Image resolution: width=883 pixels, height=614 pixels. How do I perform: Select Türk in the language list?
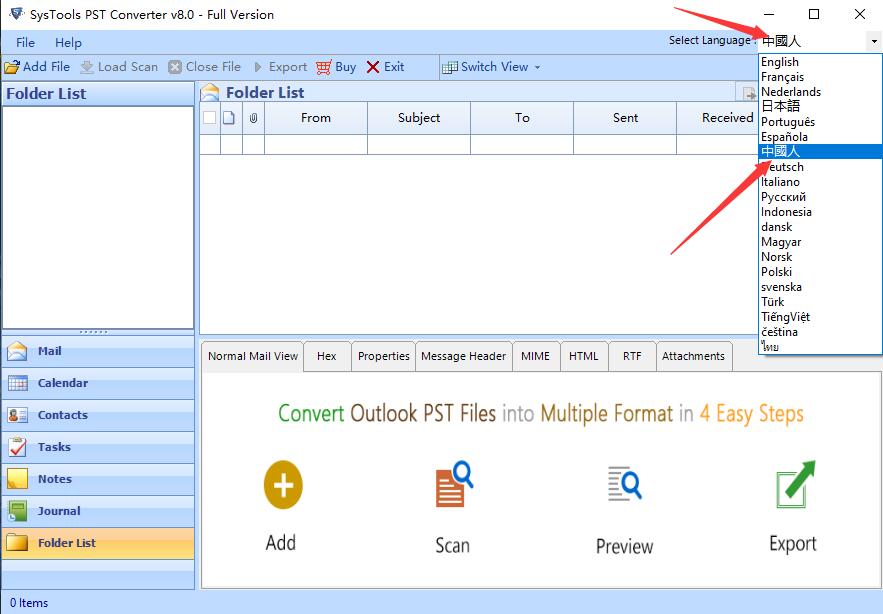pos(820,302)
